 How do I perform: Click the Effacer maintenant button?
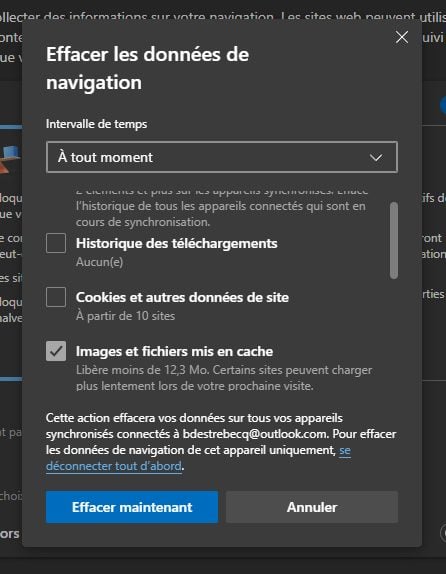(132, 507)
